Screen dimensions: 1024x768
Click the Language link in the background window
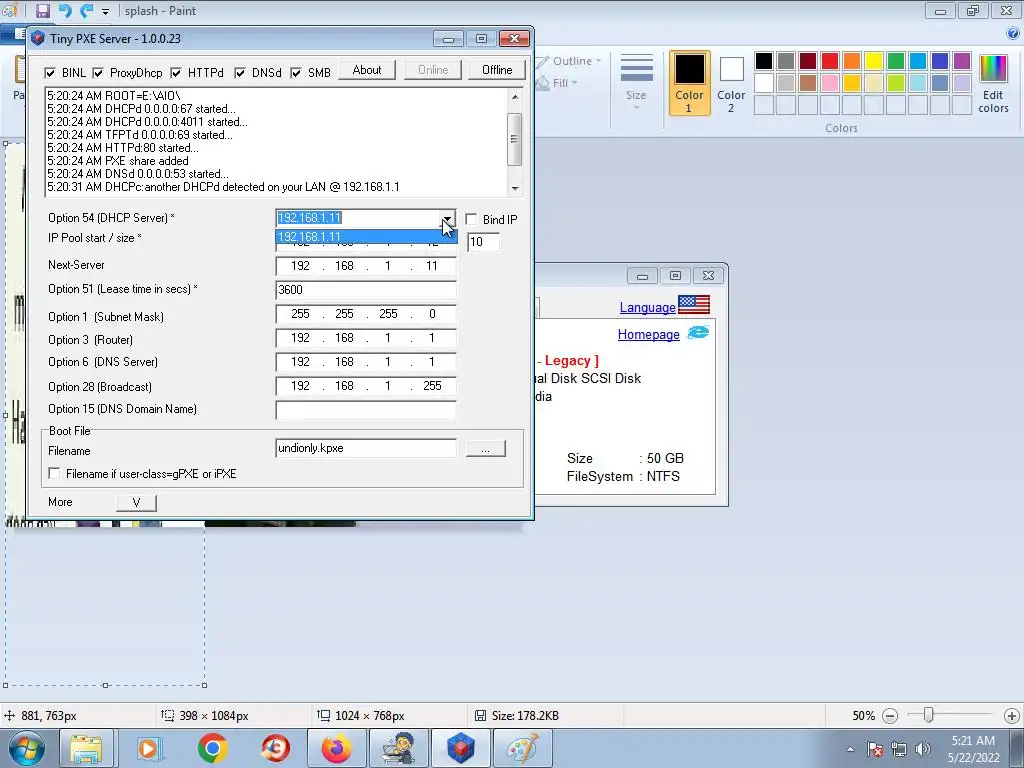coord(647,308)
